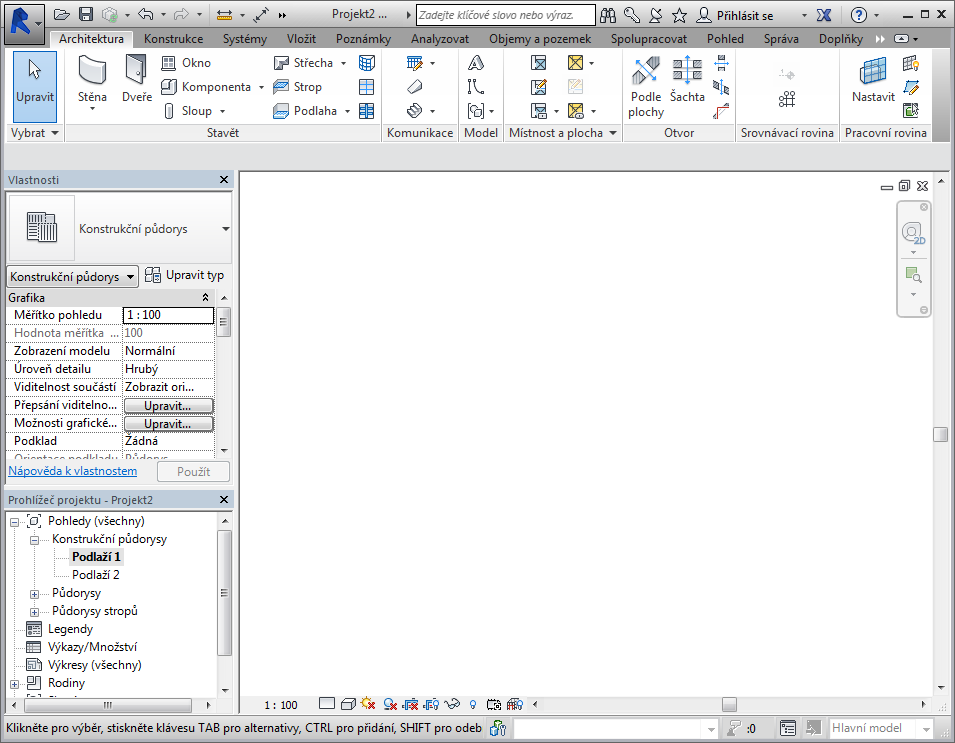Click the keyword search input field
955x743 pixels.
pyautogui.click(x=506, y=15)
